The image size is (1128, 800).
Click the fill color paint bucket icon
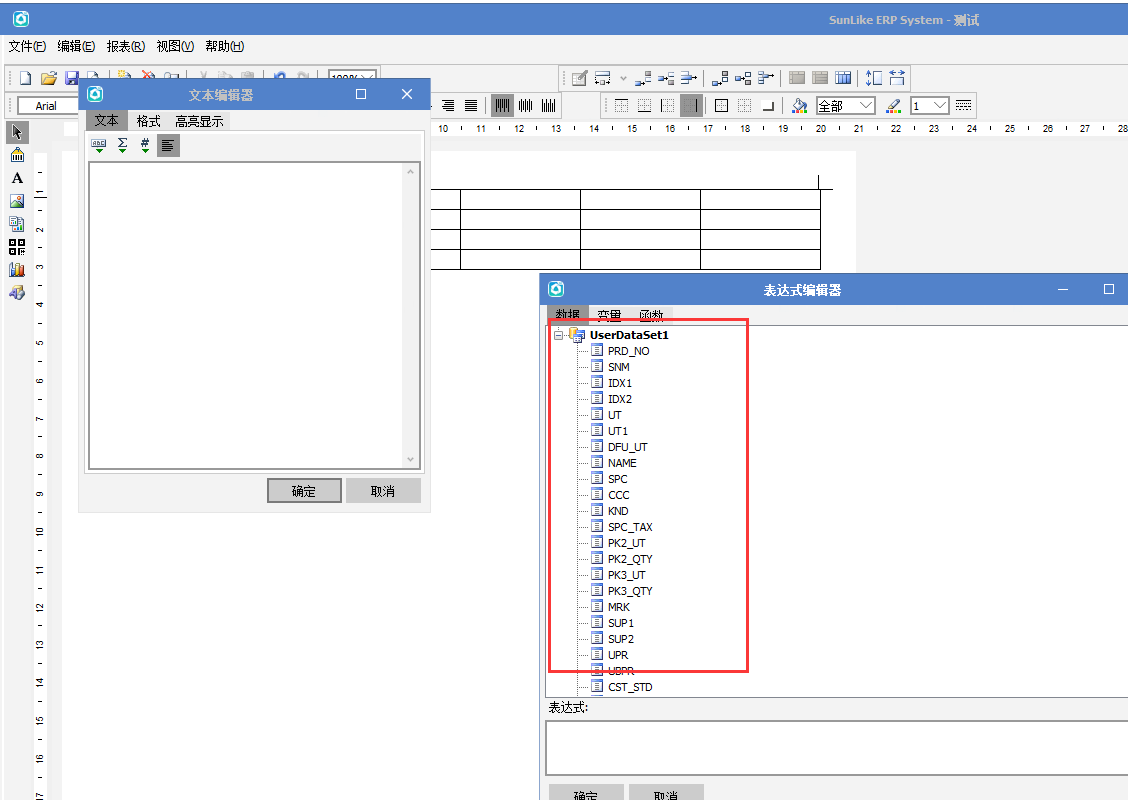tap(799, 106)
